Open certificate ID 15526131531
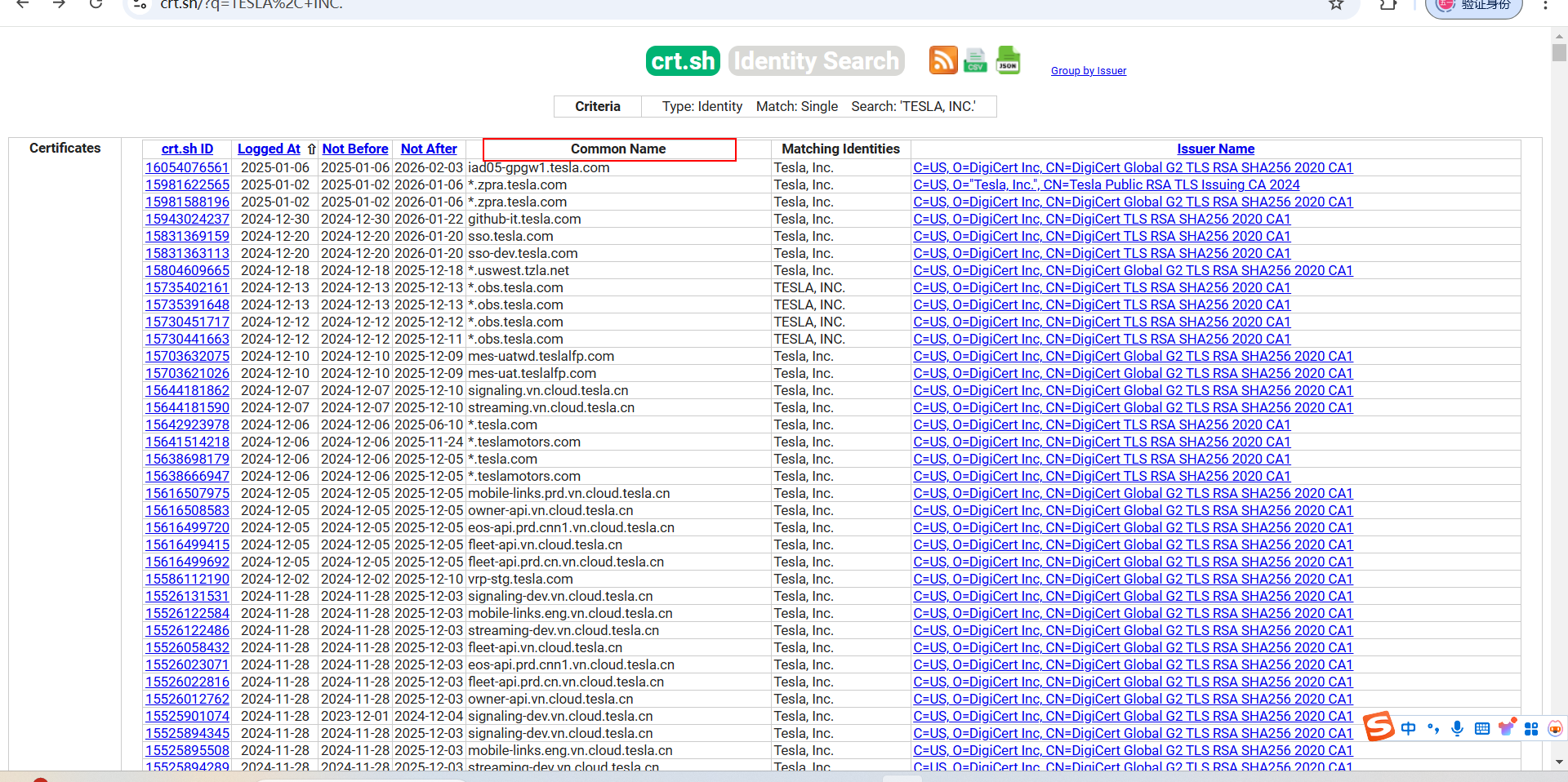The width and height of the screenshot is (1568, 782). [x=187, y=596]
